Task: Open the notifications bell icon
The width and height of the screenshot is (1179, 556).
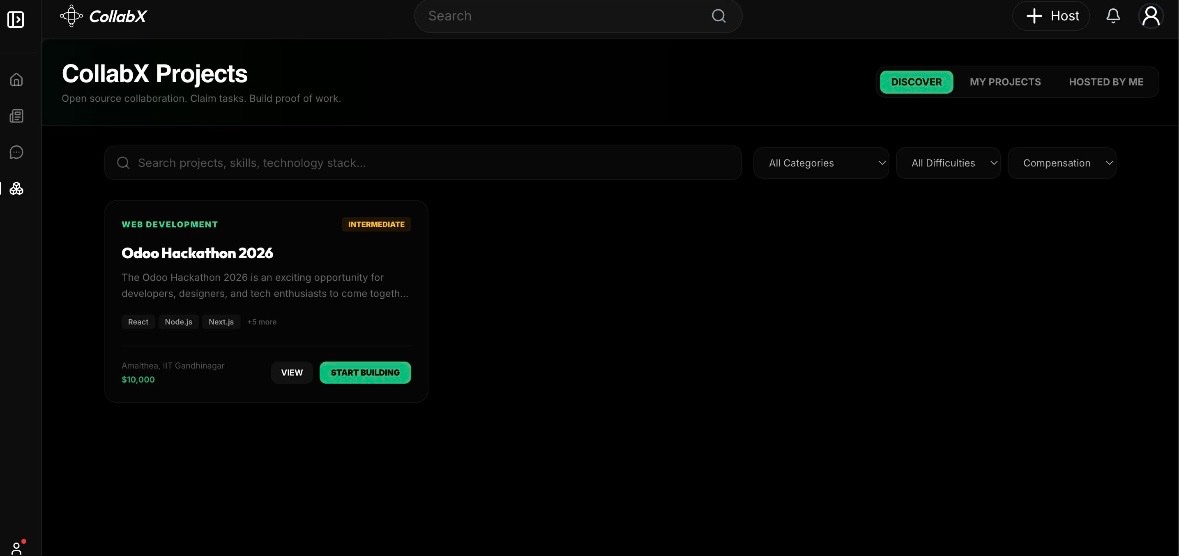Action: point(1114,16)
